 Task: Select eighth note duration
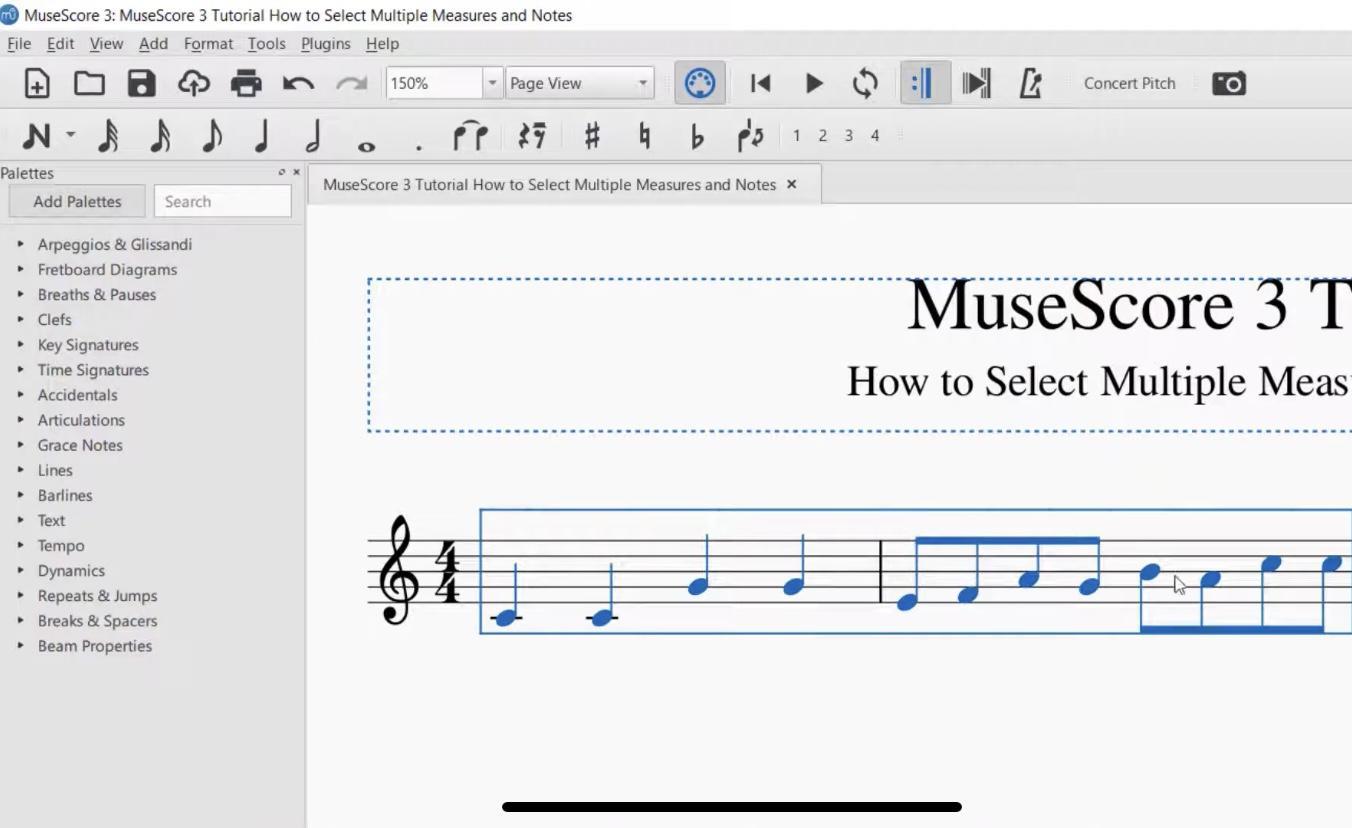[x=212, y=135]
